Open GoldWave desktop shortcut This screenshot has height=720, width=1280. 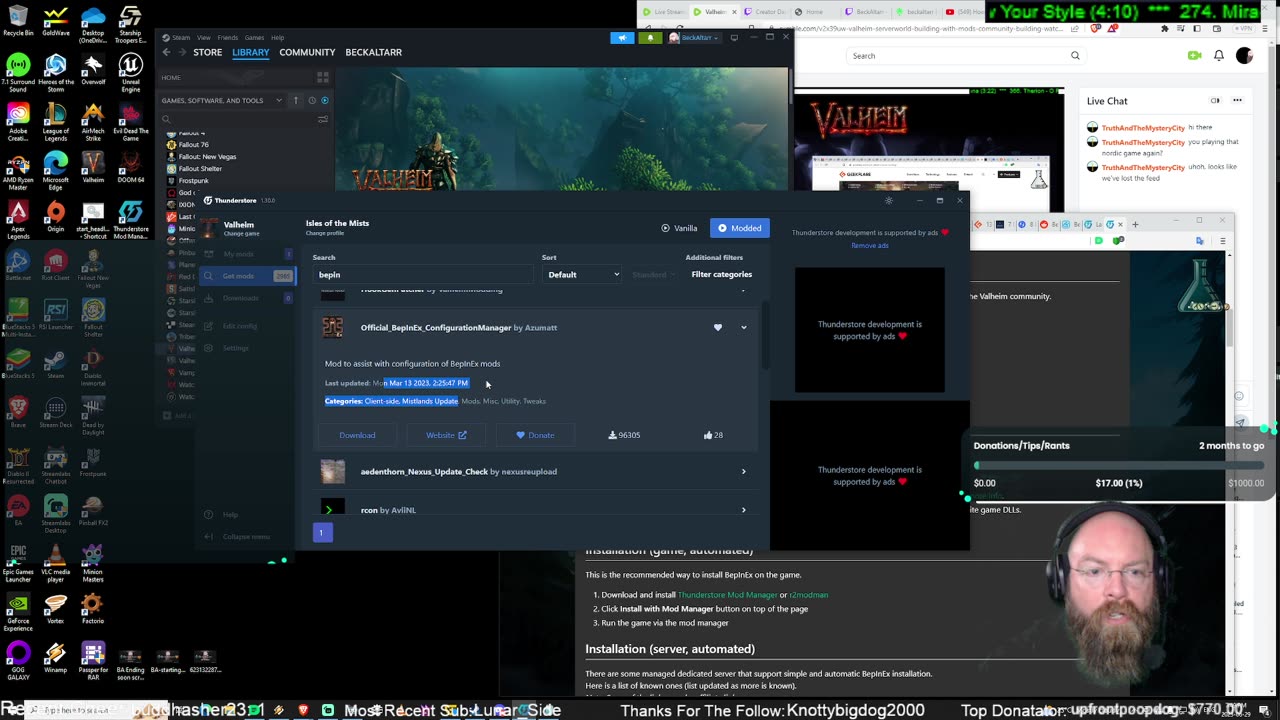[56, 20]
